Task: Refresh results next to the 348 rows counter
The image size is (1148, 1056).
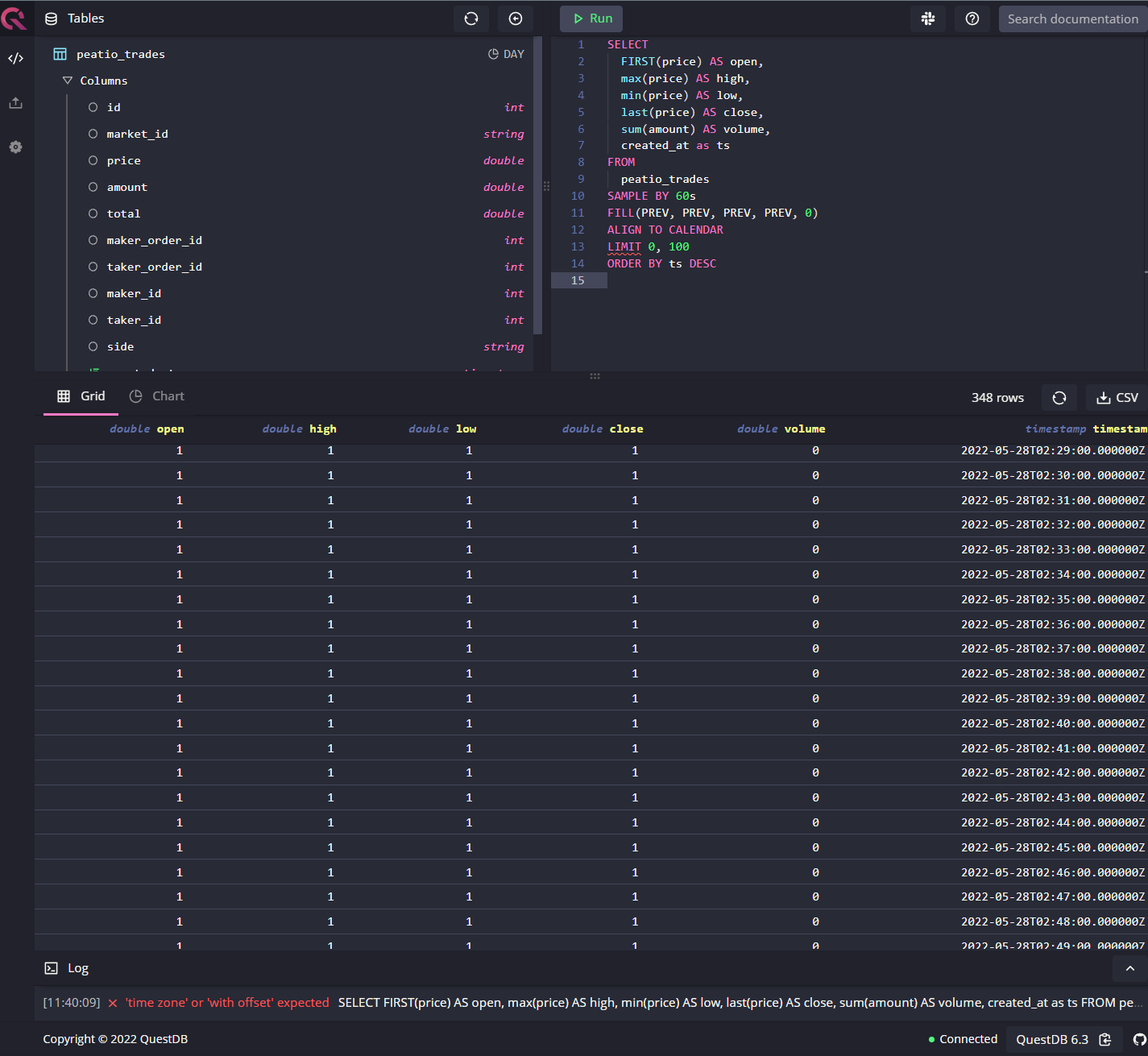Action: point(1059,397)
